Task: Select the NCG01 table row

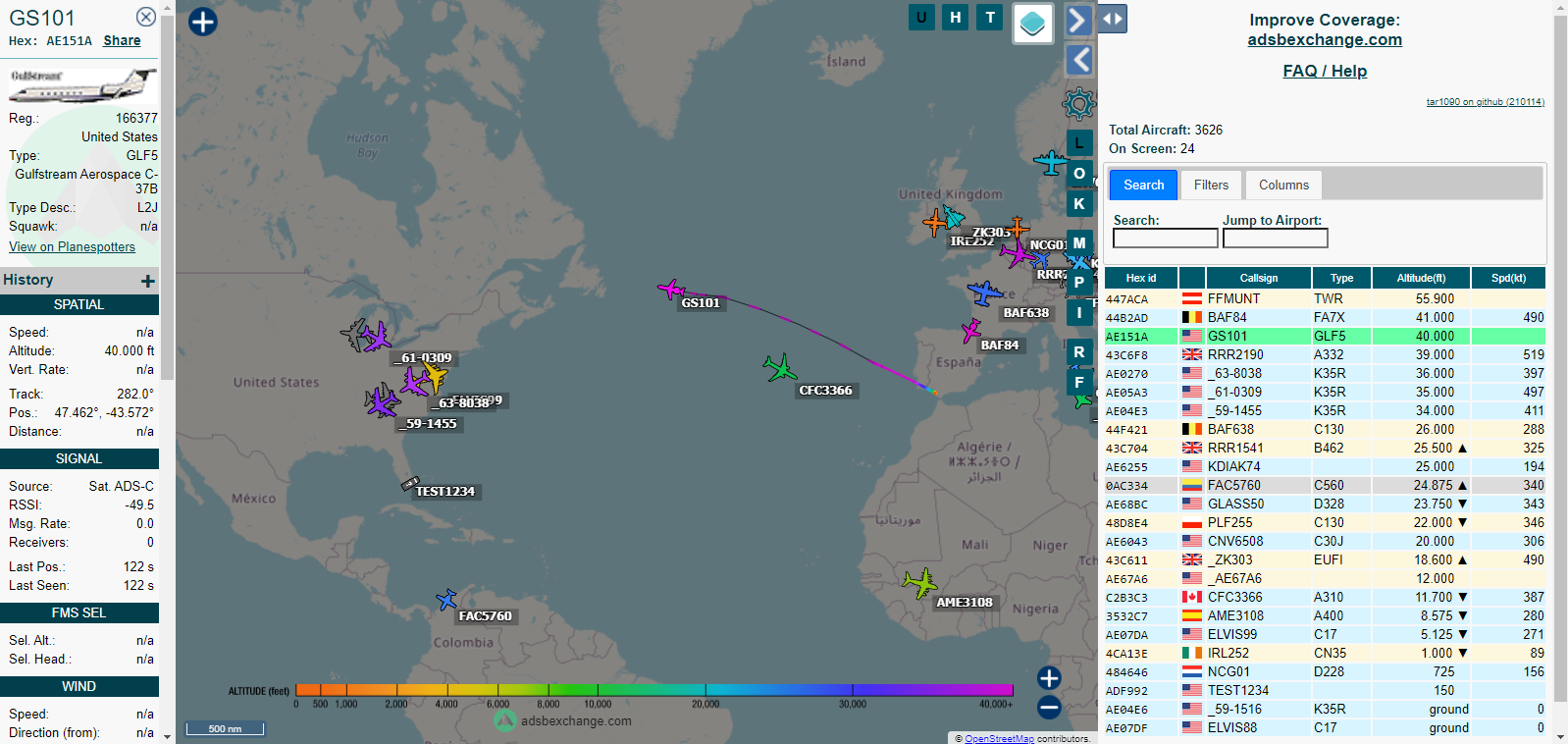Action: (x=1325, y=671)
